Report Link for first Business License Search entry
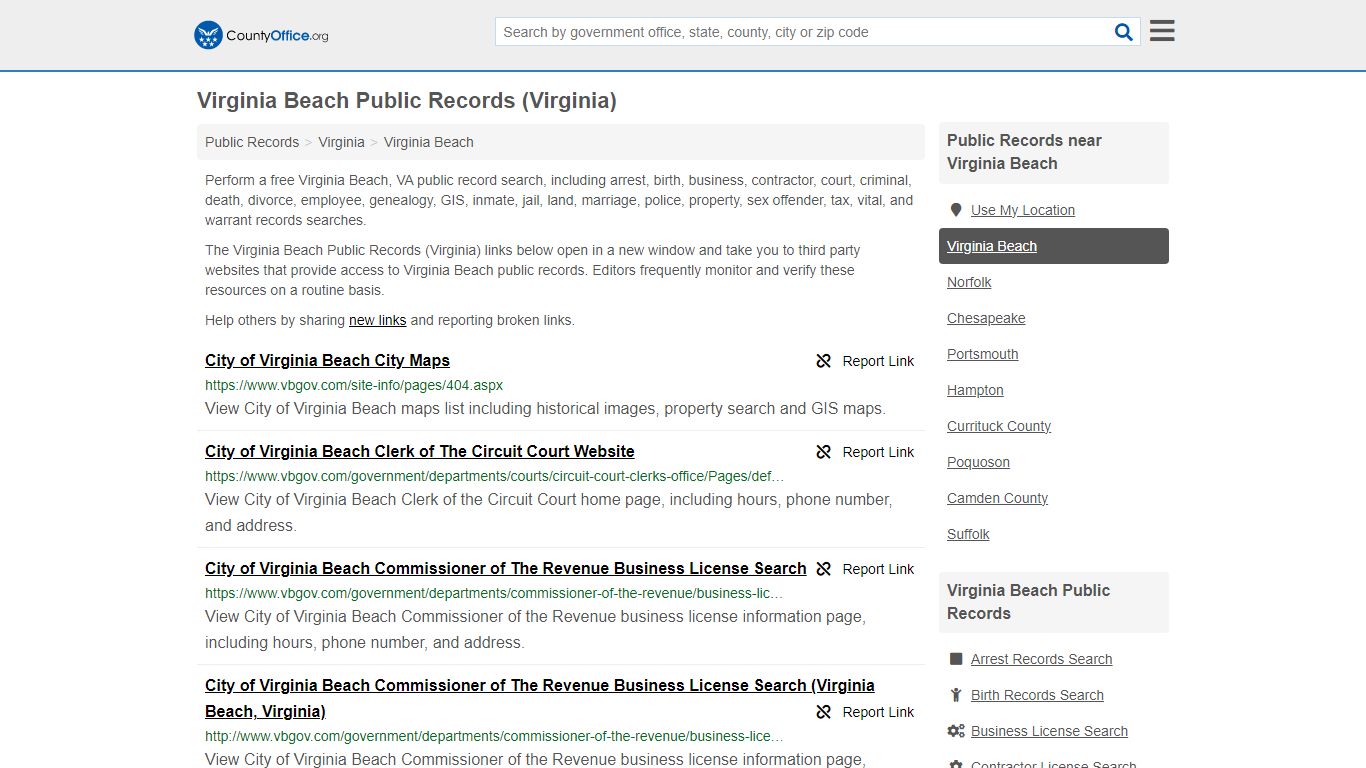Screen dimensions: 1366x768 coord(878,569)
